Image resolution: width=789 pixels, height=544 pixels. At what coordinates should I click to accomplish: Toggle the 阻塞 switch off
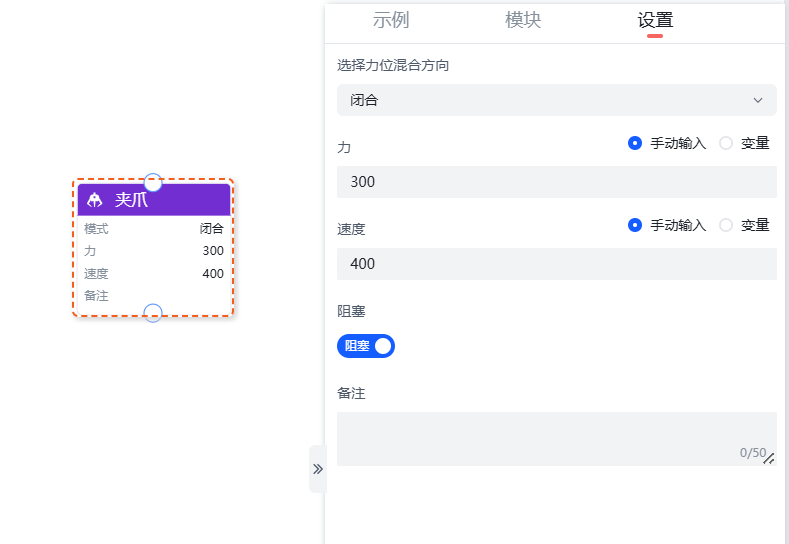coord(366,346)
